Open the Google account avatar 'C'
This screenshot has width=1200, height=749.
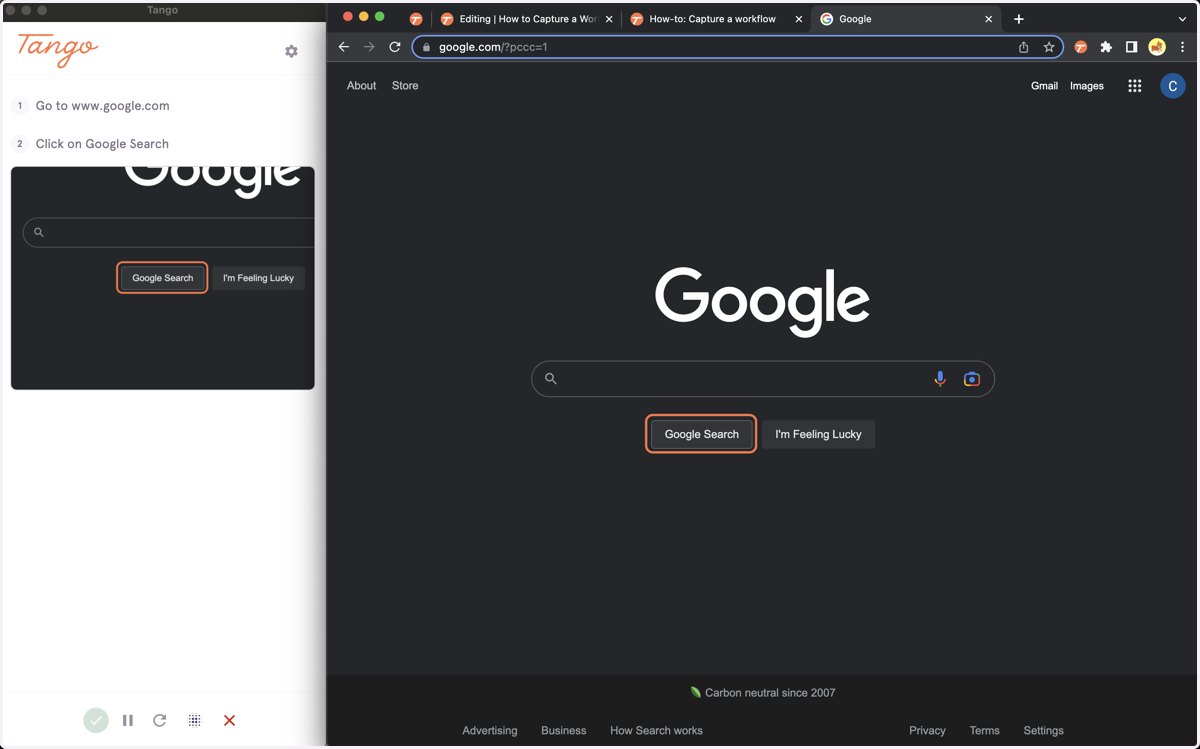(1173, 86)
